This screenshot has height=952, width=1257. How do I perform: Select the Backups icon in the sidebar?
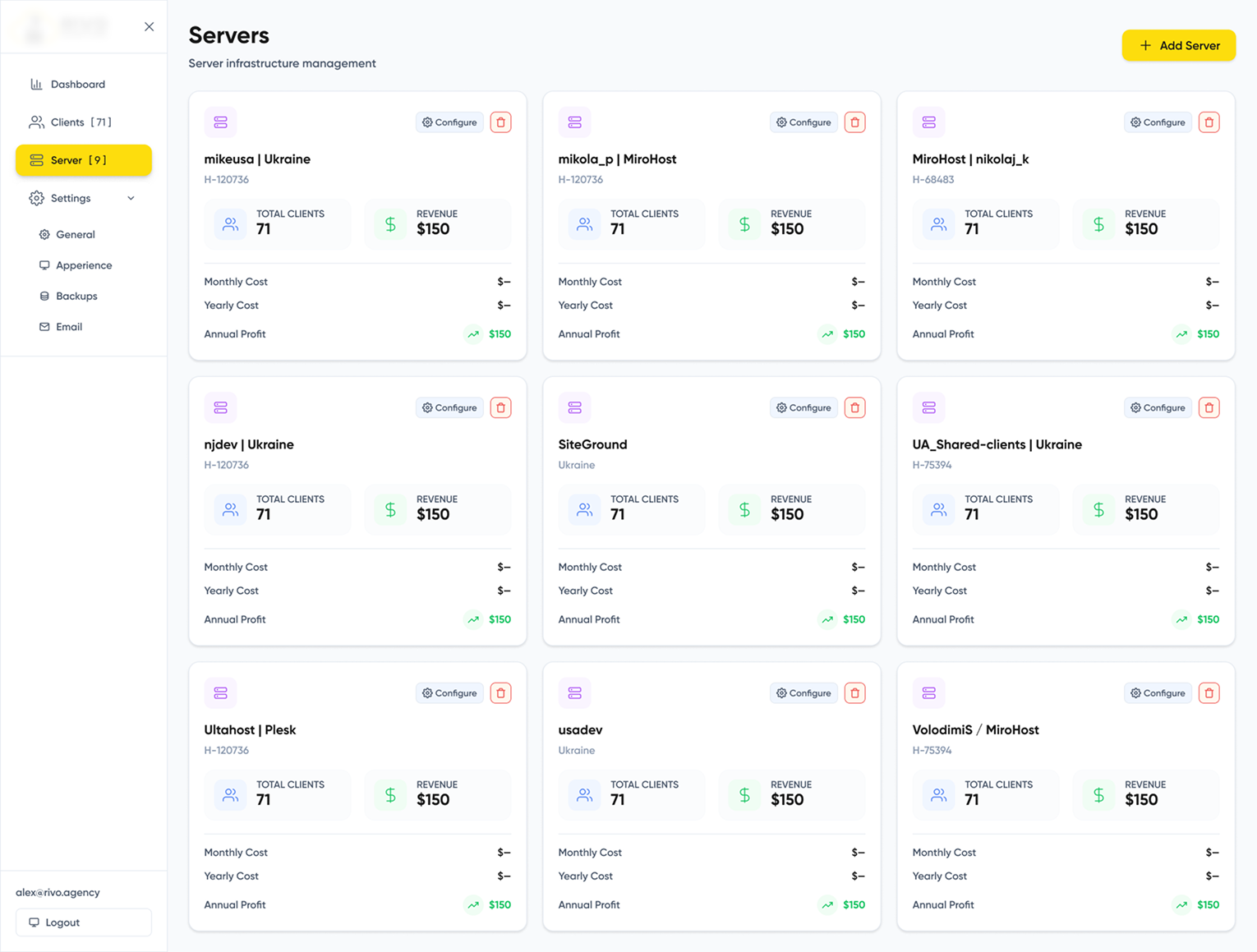point(45,296)
